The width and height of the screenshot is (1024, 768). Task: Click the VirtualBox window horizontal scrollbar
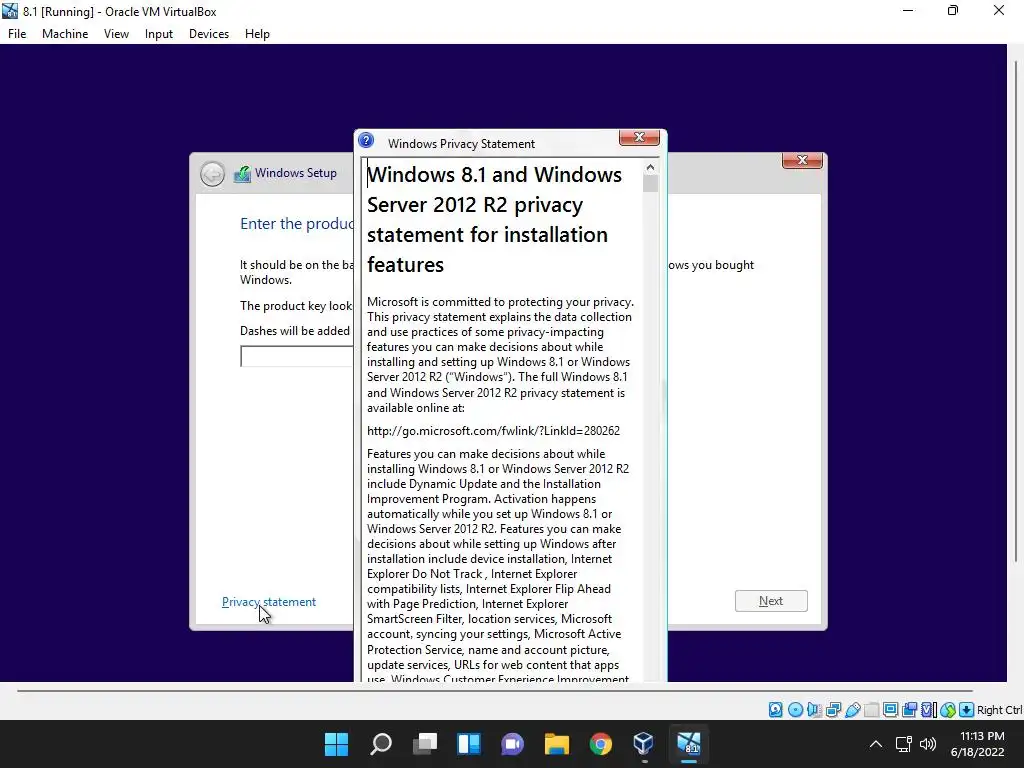pyautogui.click(x=494, y=690)
